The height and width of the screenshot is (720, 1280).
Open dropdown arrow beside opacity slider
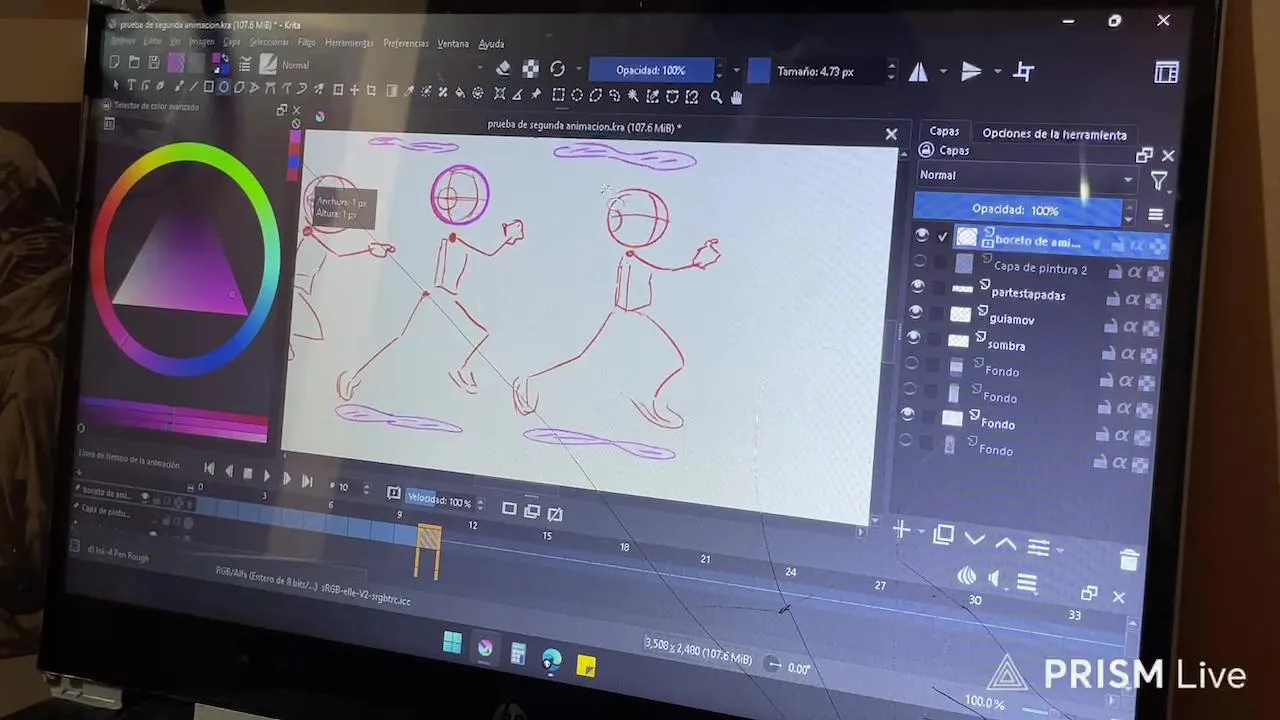click(737, 71)
